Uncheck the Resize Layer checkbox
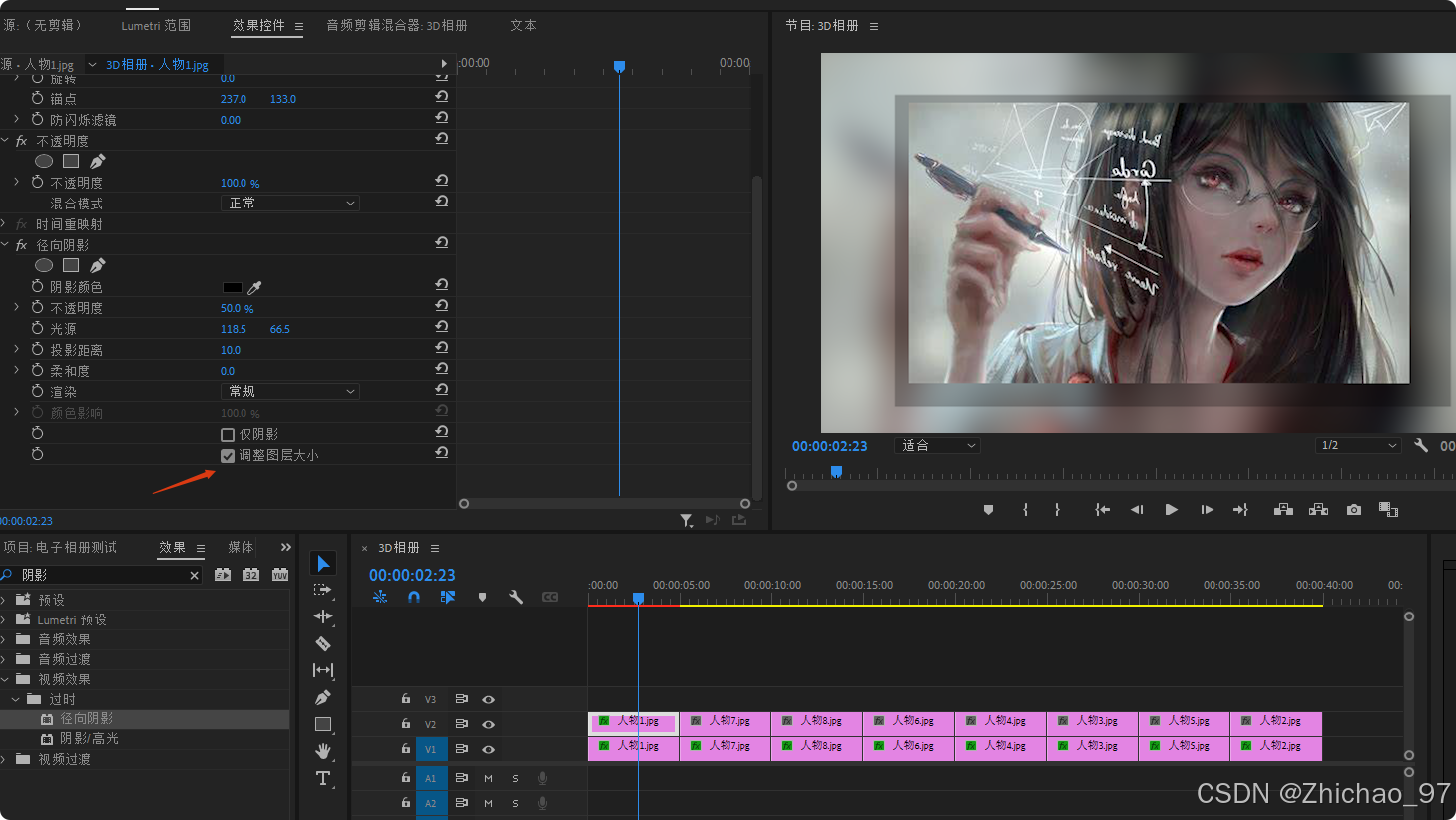The height and width of the screenshot is (820, 1456). (228, 455)
